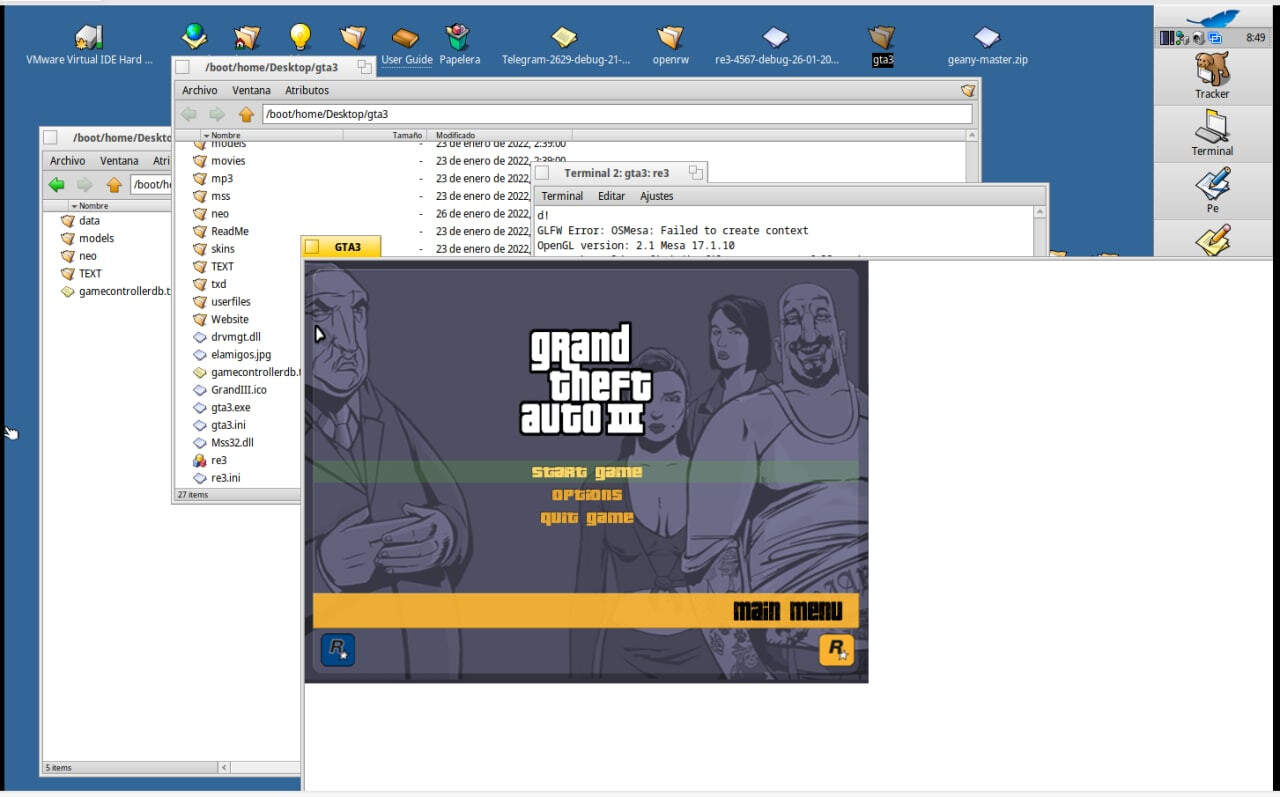Click the elamigos.jpg file icon
This screenshot has height=797, width=1280.
200,354
